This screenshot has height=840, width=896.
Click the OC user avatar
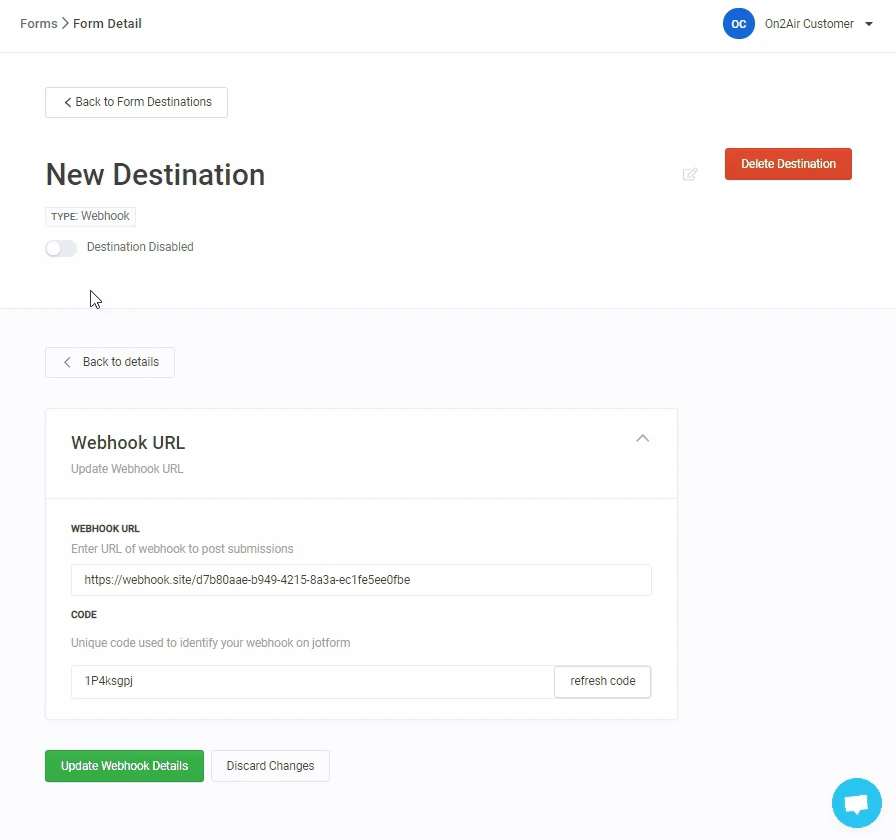click(x=738, y=24)
